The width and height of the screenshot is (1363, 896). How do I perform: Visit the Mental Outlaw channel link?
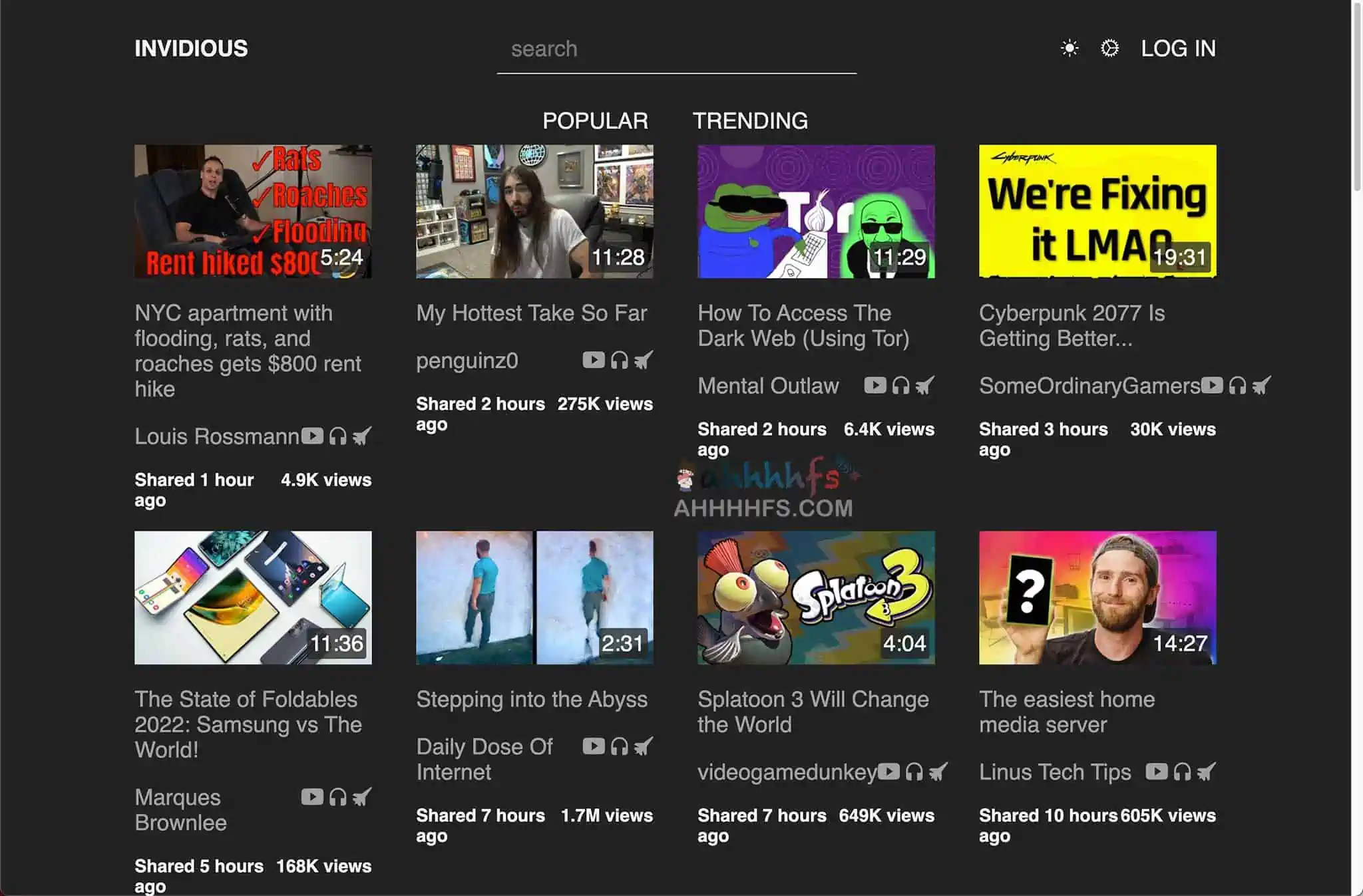point(768,386)
